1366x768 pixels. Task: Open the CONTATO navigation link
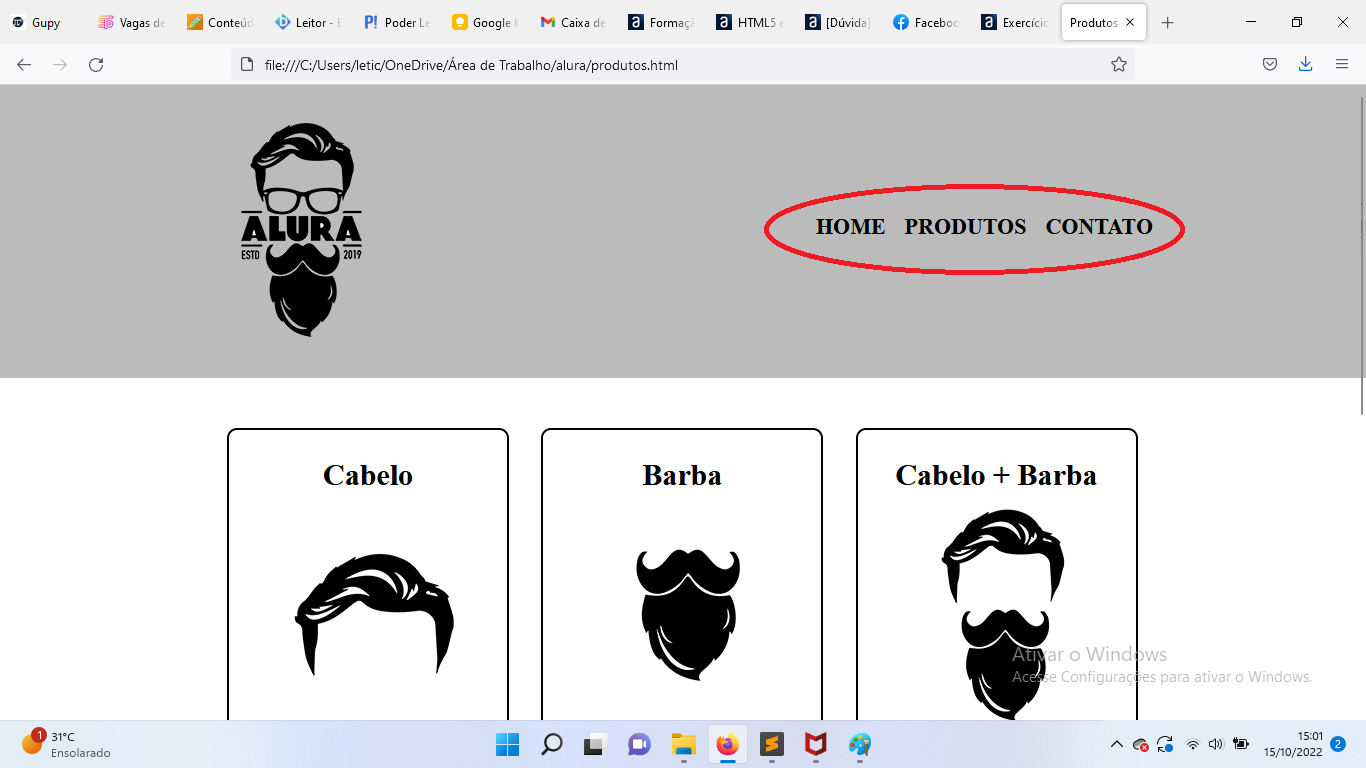pyautogui.click(x=1099, y=227)
